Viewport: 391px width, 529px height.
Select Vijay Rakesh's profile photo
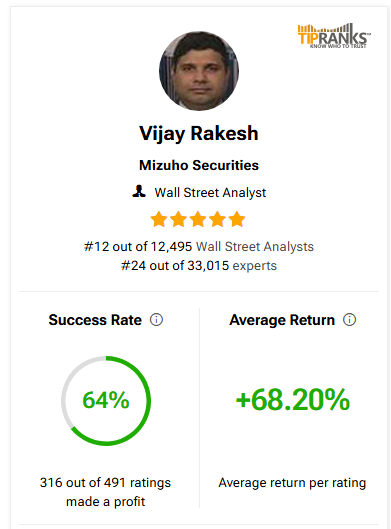click(x=199, y=71)
